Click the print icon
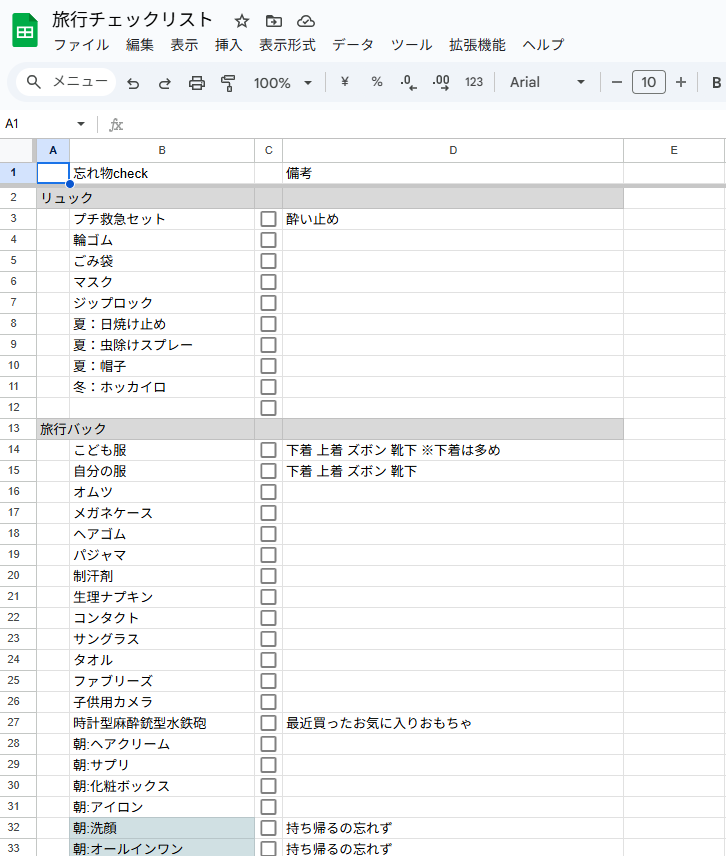 [196, 83]
